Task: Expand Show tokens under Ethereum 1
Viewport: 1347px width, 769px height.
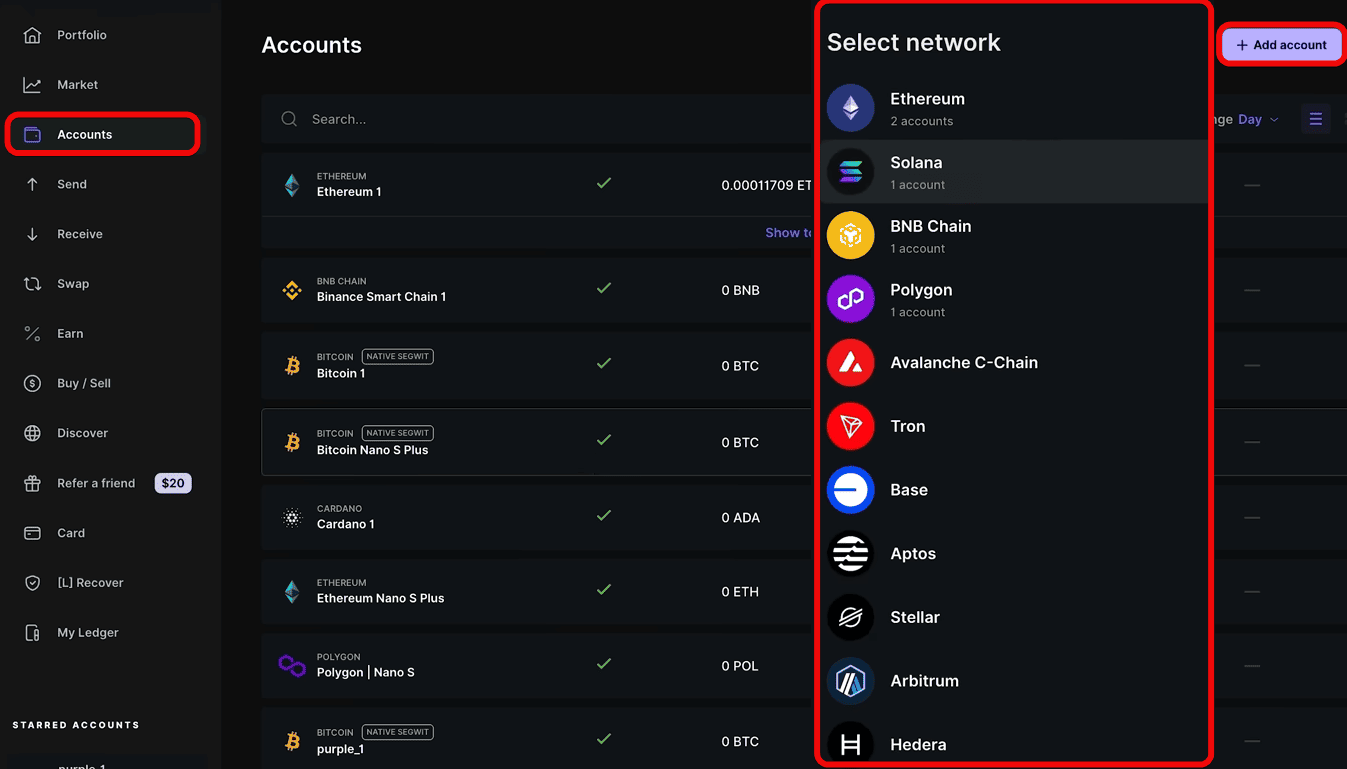Action: click(787, 233)
